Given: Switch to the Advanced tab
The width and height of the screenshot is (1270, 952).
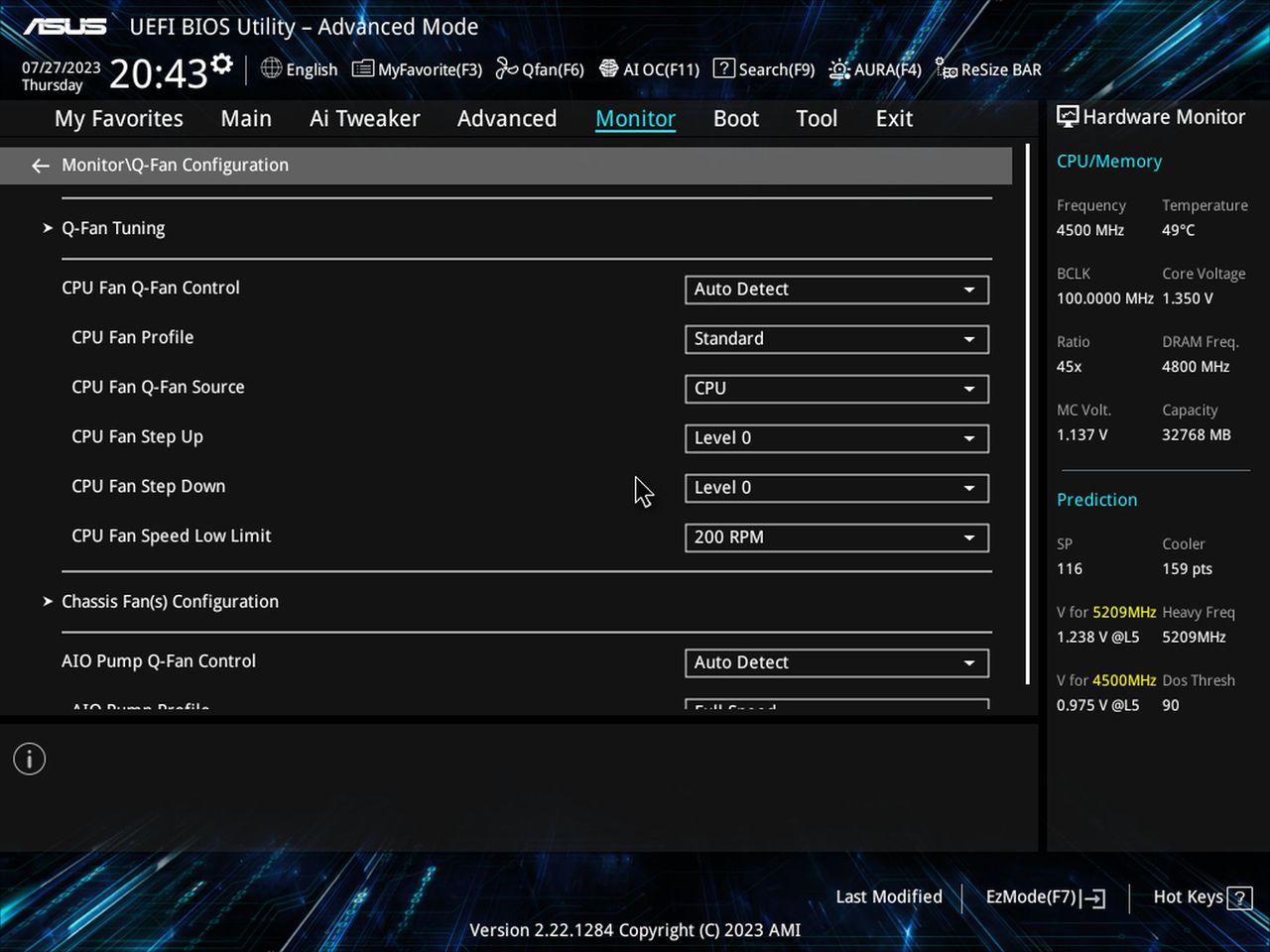Looking at the screenshot, I should 507,119.
